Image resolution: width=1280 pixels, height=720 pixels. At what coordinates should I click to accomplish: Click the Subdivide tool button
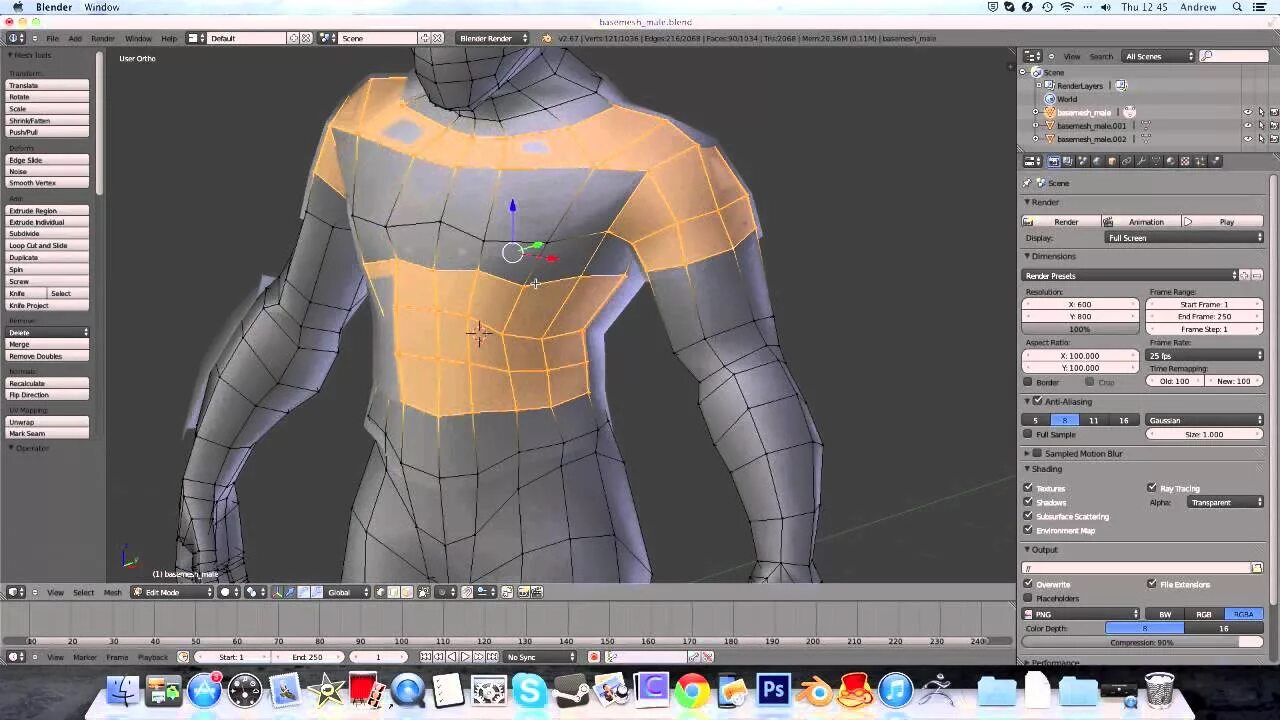coord(48,233)
